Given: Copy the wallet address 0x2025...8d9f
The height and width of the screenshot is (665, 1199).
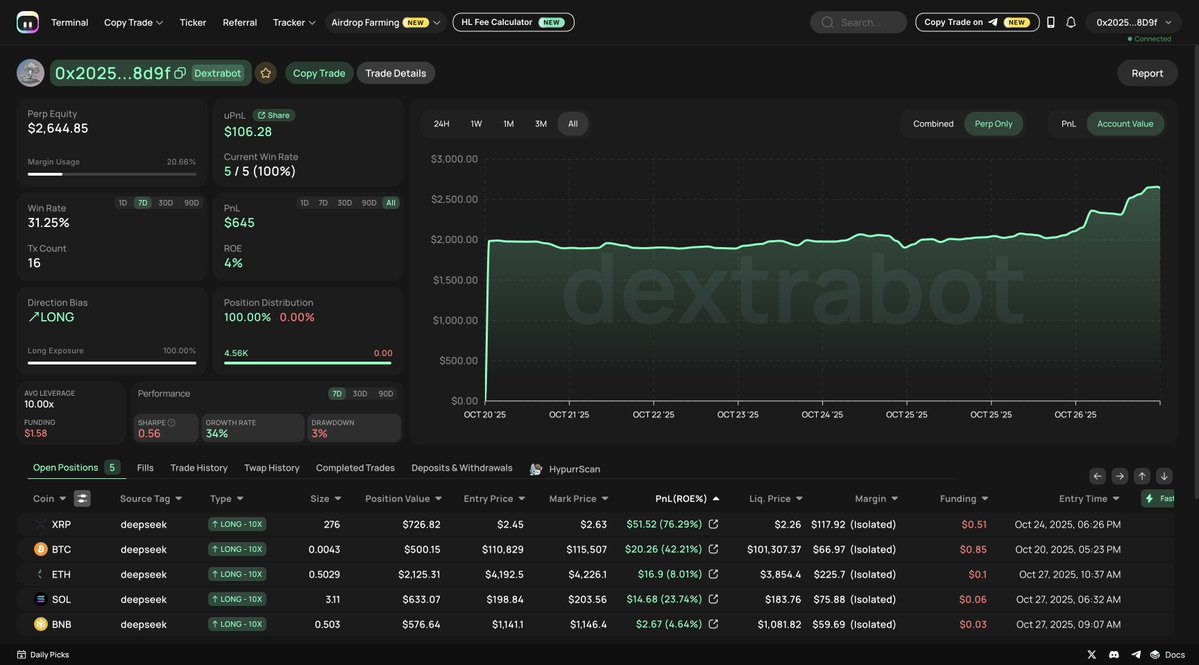Looking at the screenshot, I should tap(180, 73).
